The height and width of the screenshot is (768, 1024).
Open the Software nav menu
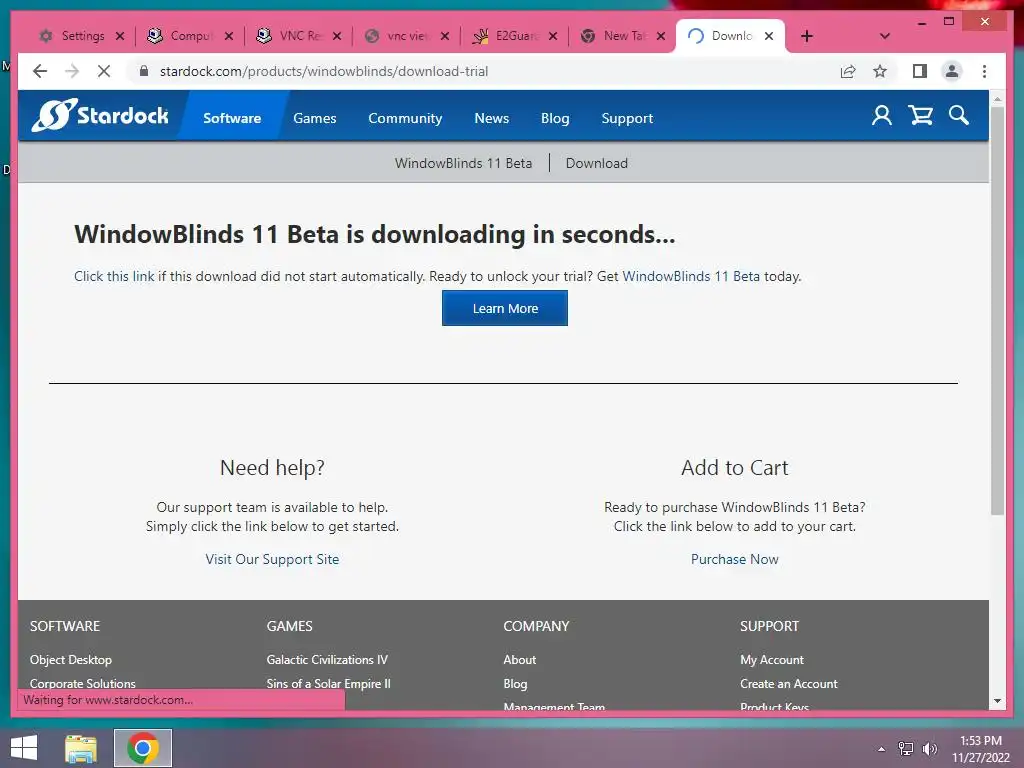click(x=232, y=118)
